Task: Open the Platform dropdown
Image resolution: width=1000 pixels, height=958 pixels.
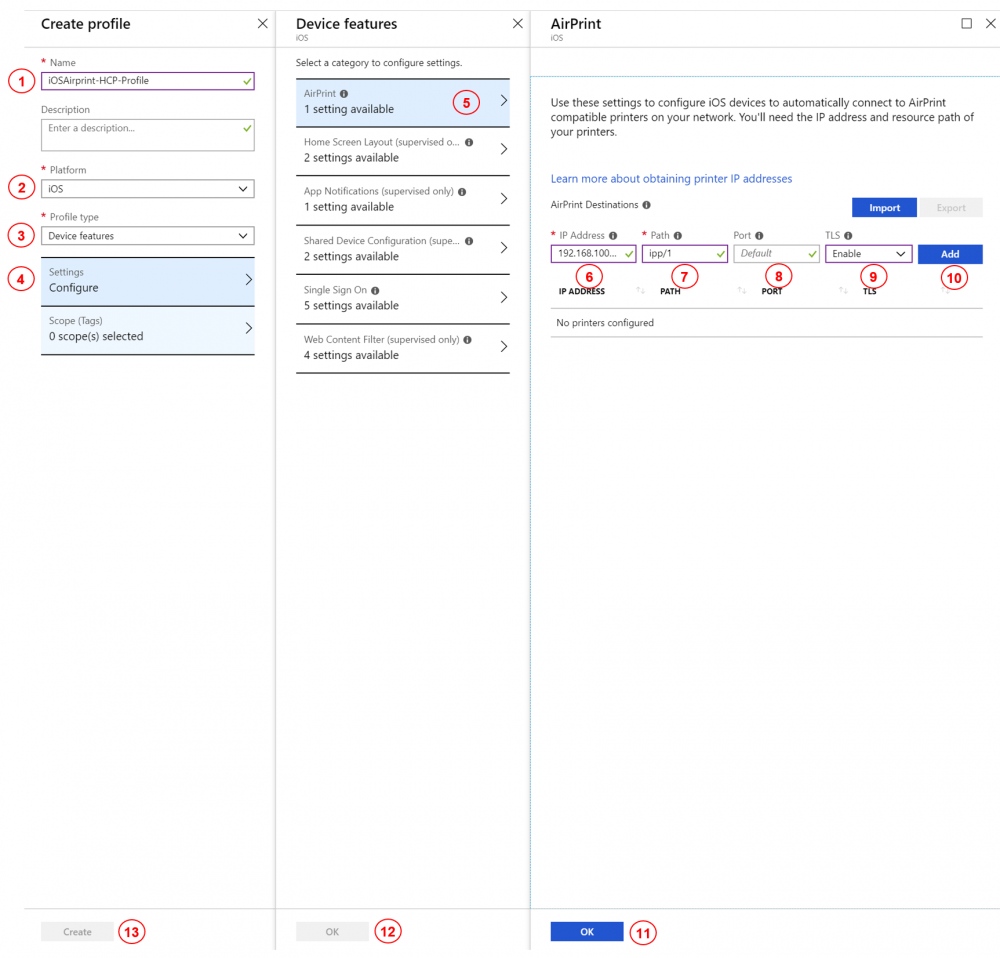Action: (x=148, y=188)
